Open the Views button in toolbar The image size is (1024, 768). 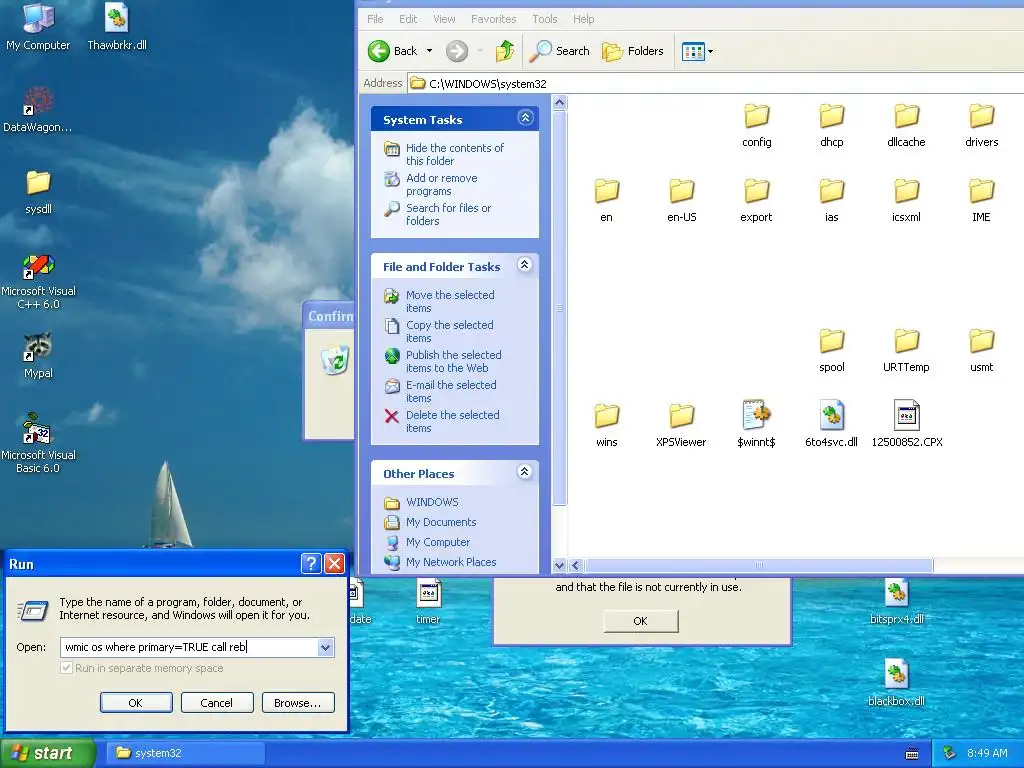pos(693,51)
